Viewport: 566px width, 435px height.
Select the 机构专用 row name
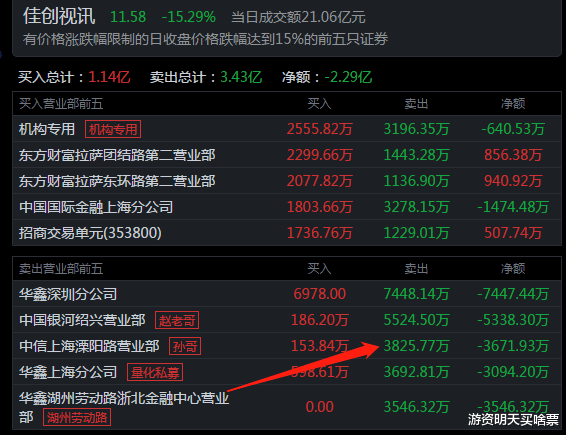click(x=47, y=129)
